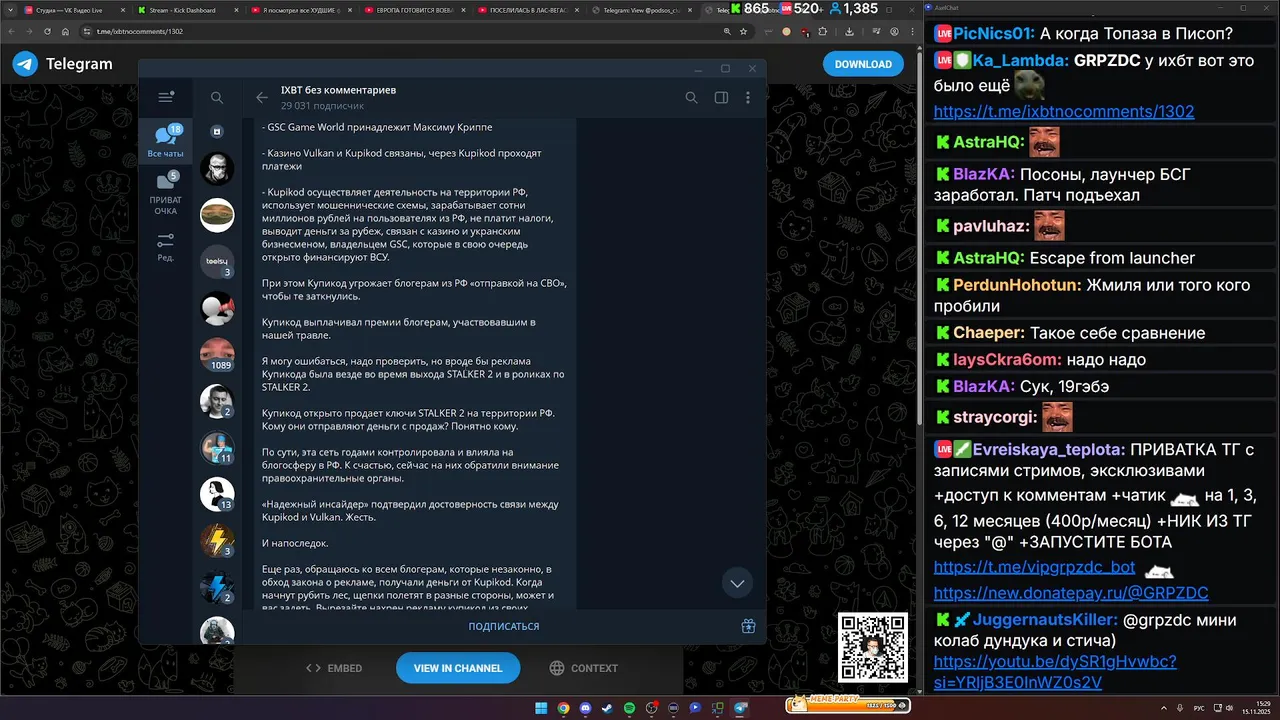Open the lightning-bolt avatar chat with 3 unread
Image resolution: width=1280 pixels, height=720 pixels.
(217, 540)
